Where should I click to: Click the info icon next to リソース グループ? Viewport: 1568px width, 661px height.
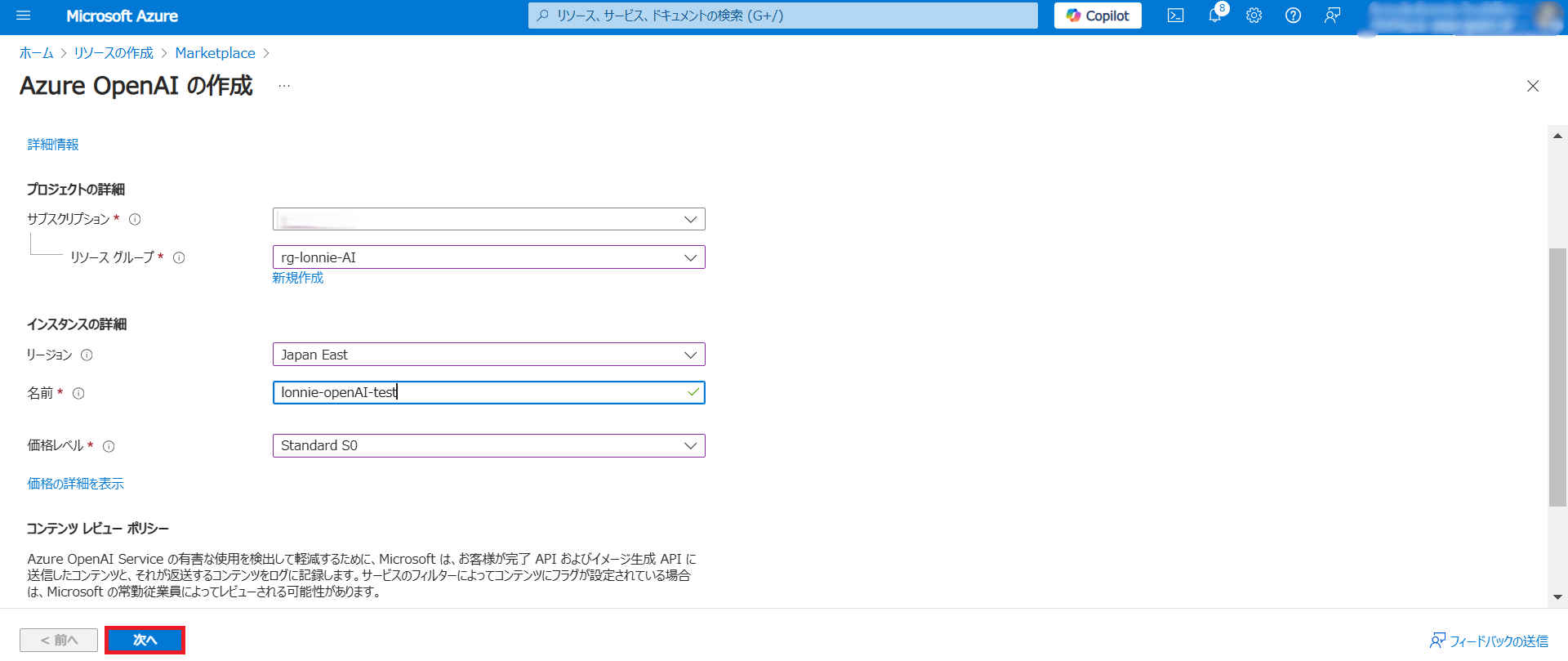pyautogui.click(x=179, y=257)
